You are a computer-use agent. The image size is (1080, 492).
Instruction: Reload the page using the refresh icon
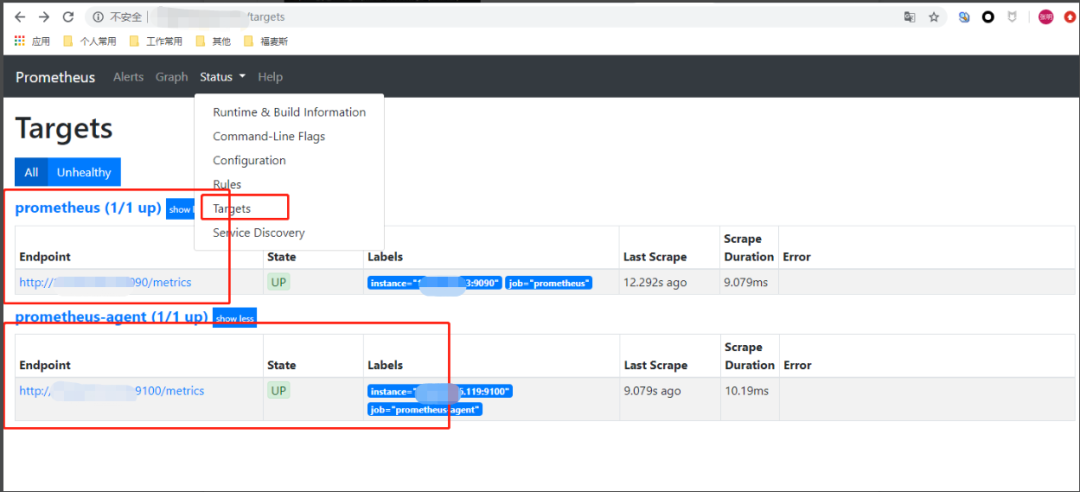[x=68, y=17]
